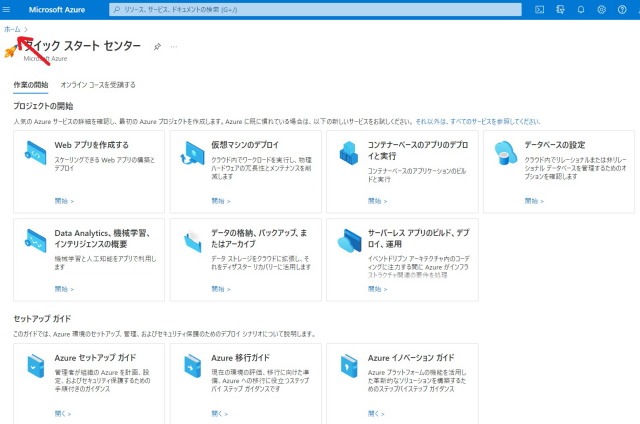The height and width of the screenshot is (424, 640).
Task: Click 開く under Azure 移行ガイド
Action: click(220, 413)
